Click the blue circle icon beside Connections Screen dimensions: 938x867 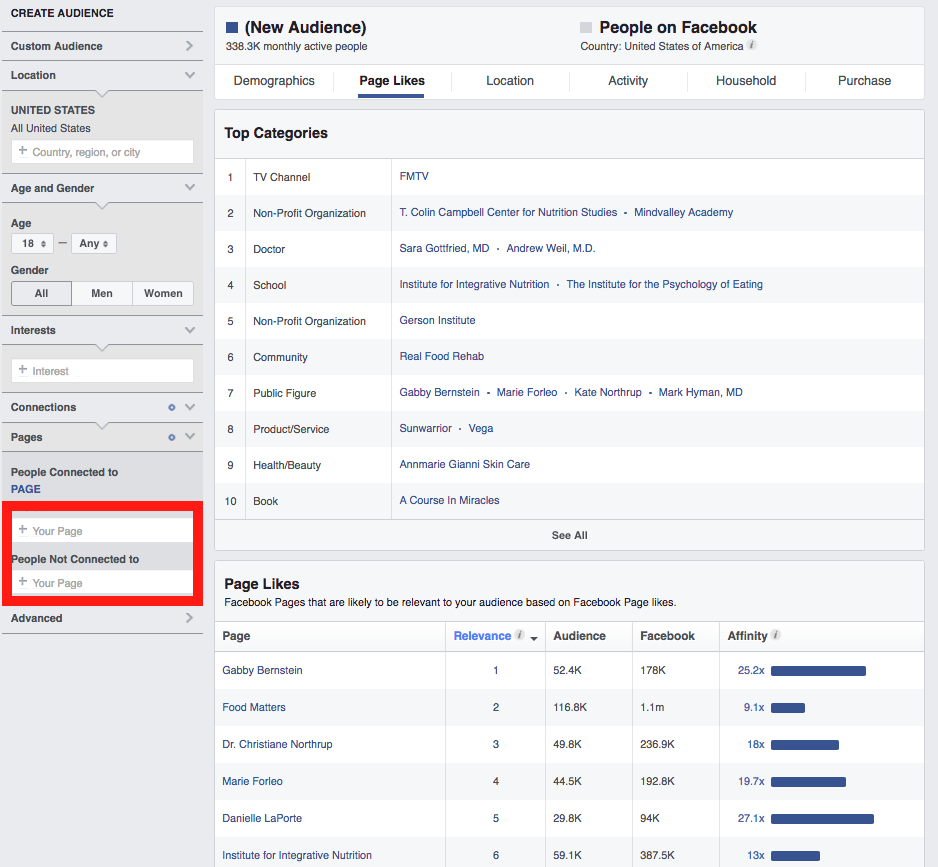pyautogui.click(x=170, y=407)
